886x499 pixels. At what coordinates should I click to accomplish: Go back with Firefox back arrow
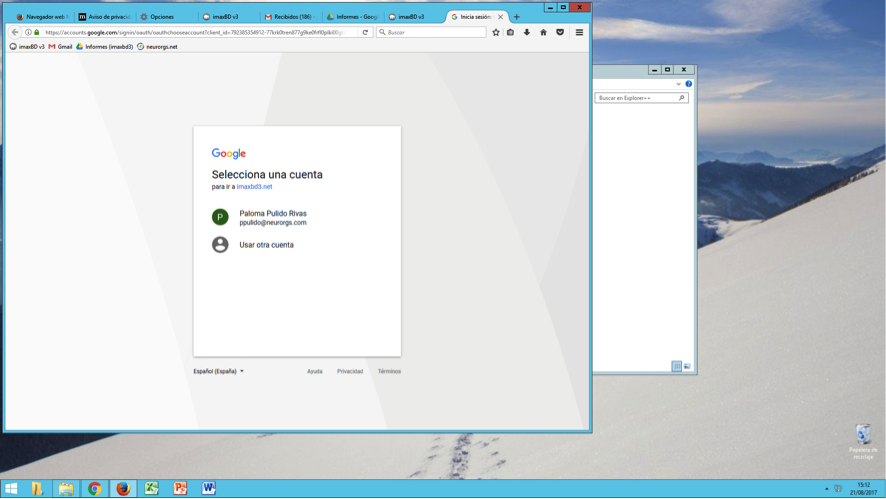pos(15,32)
